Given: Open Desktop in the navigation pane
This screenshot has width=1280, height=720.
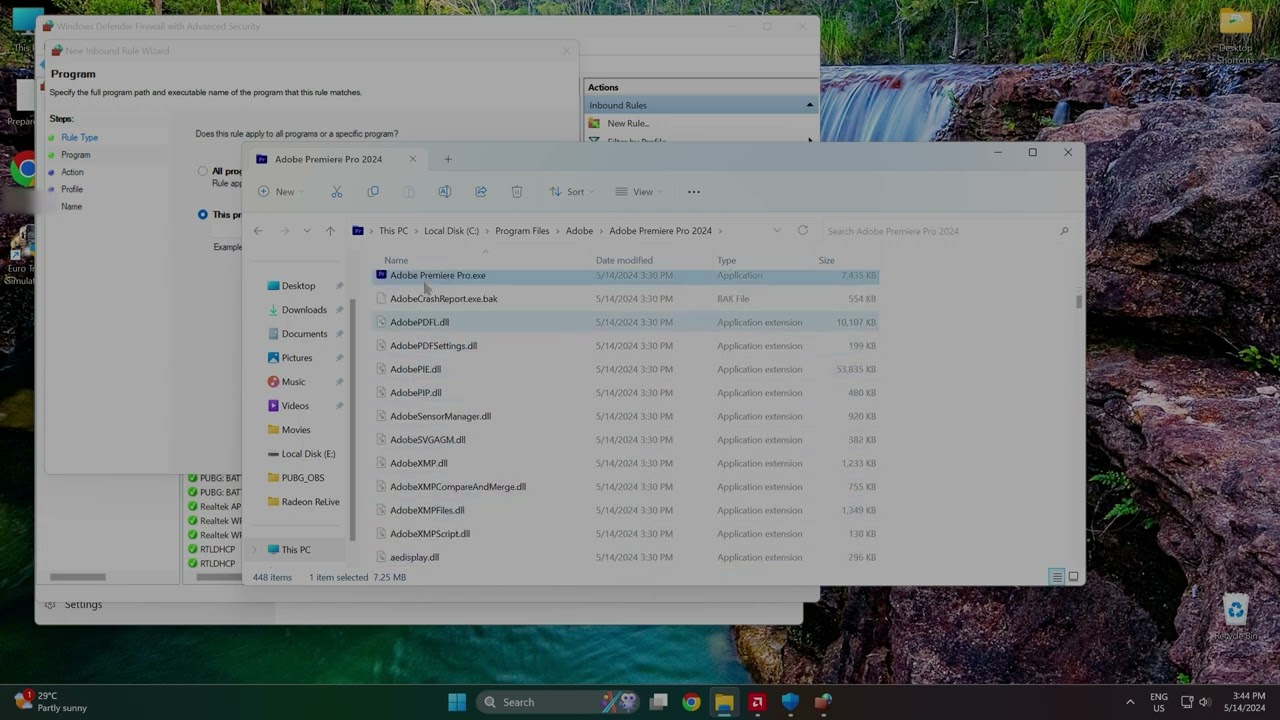Looking at the screenshot, I should click(x=298, y=286).
